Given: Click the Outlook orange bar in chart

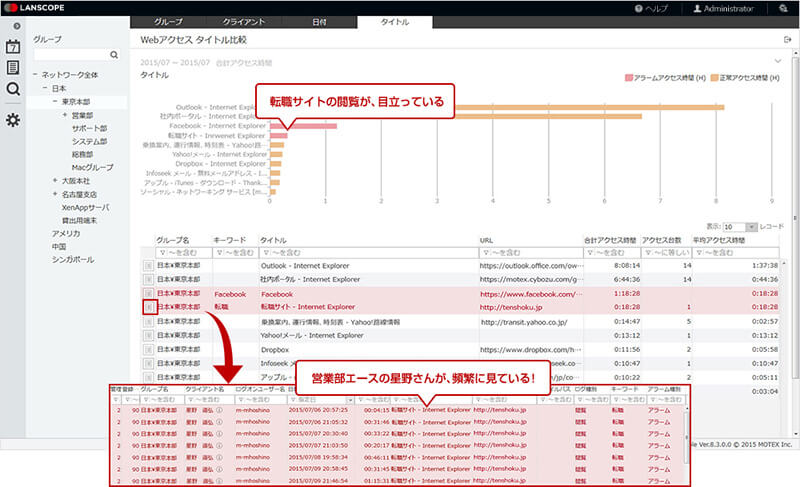Looking at the screenshot, I should tap(589, 107).
